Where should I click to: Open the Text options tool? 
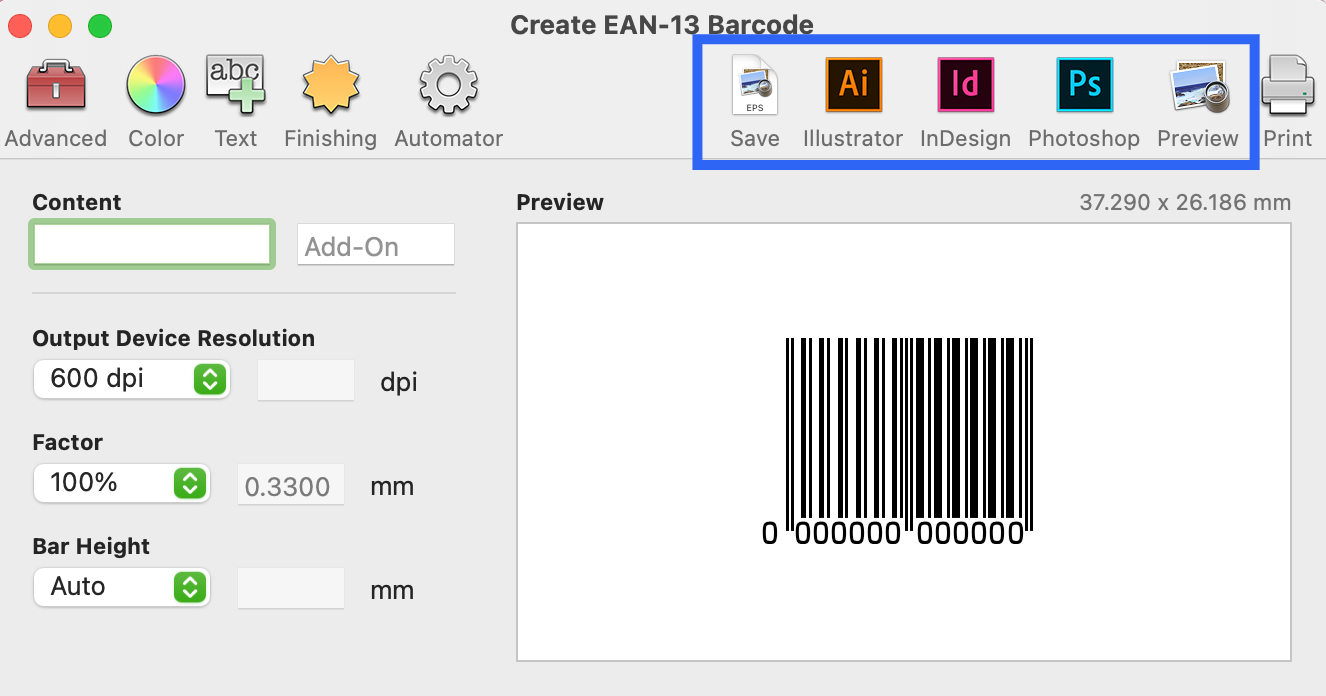pyautogui.click(x=236, y=103)
